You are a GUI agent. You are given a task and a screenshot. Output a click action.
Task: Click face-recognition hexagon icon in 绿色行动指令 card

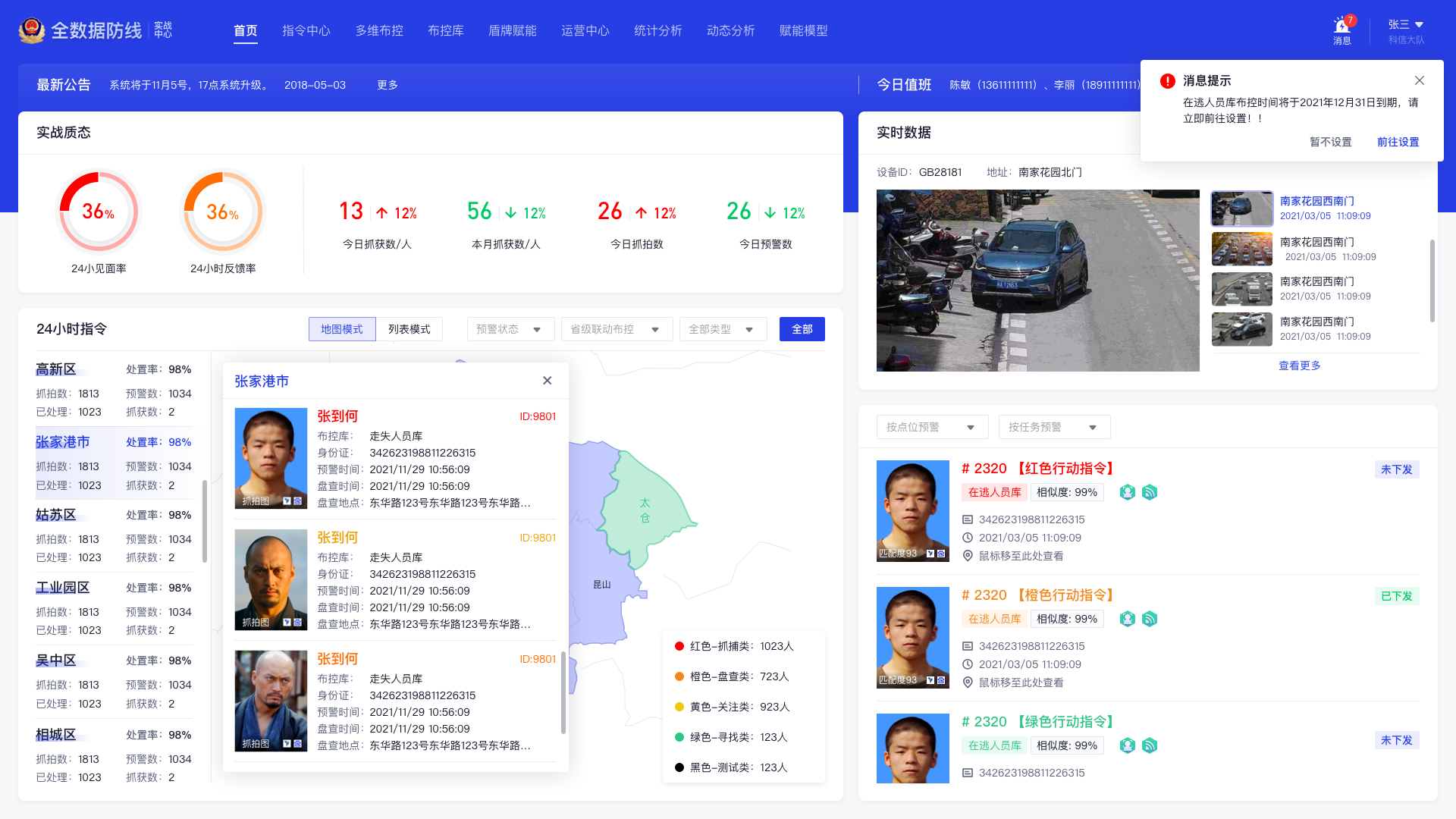pos(1128,745)
